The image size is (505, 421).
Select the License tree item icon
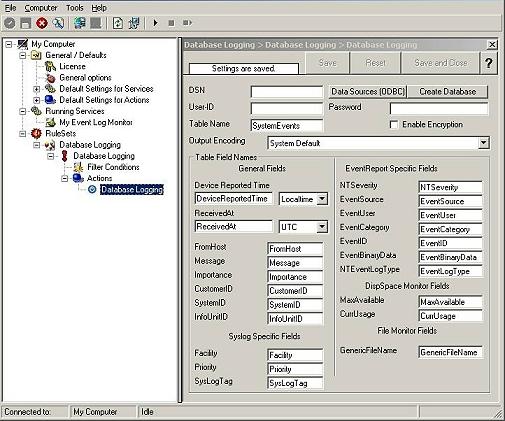coord(50,67)
